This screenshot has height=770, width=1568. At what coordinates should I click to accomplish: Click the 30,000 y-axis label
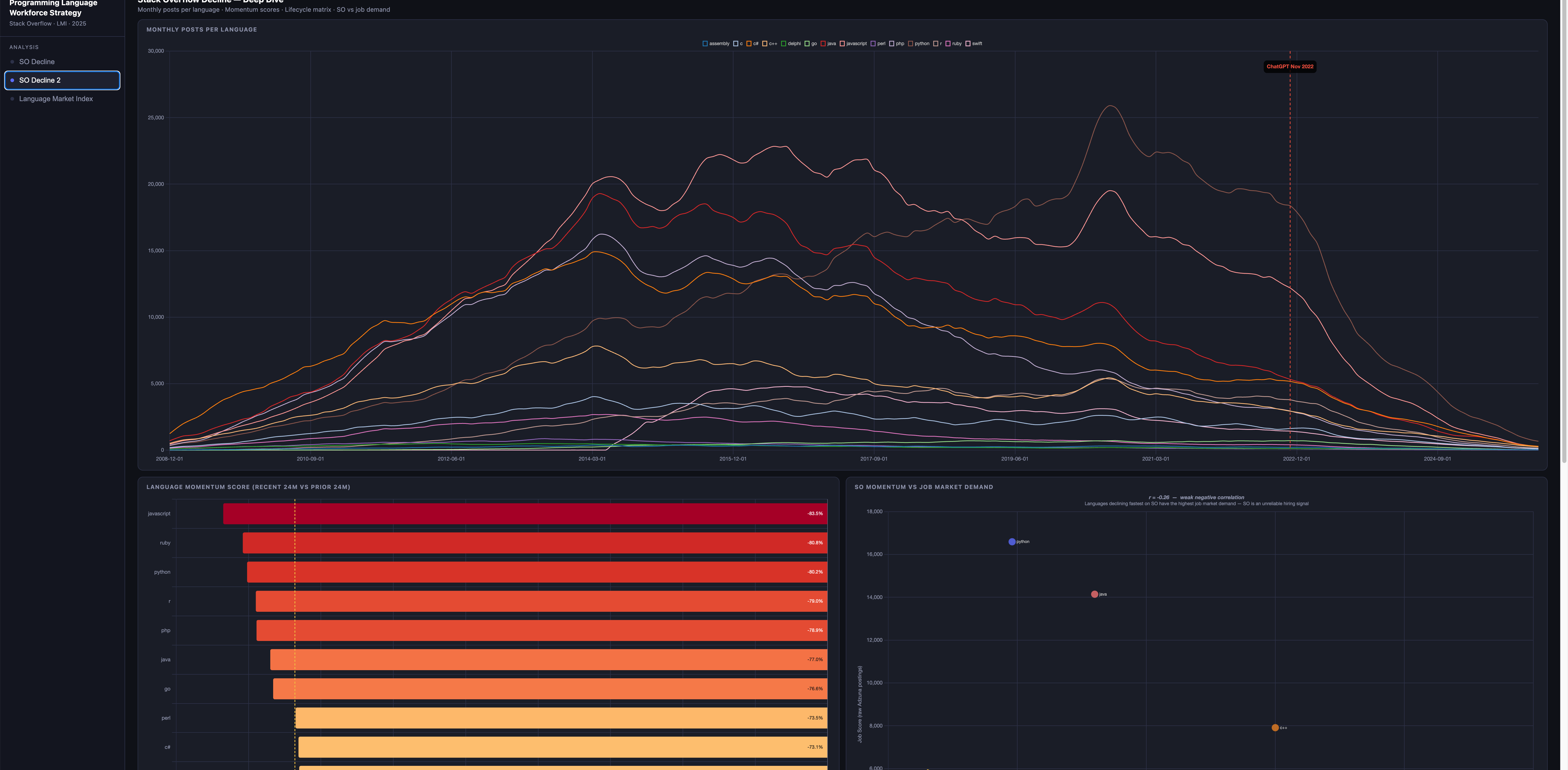[156, 51]
